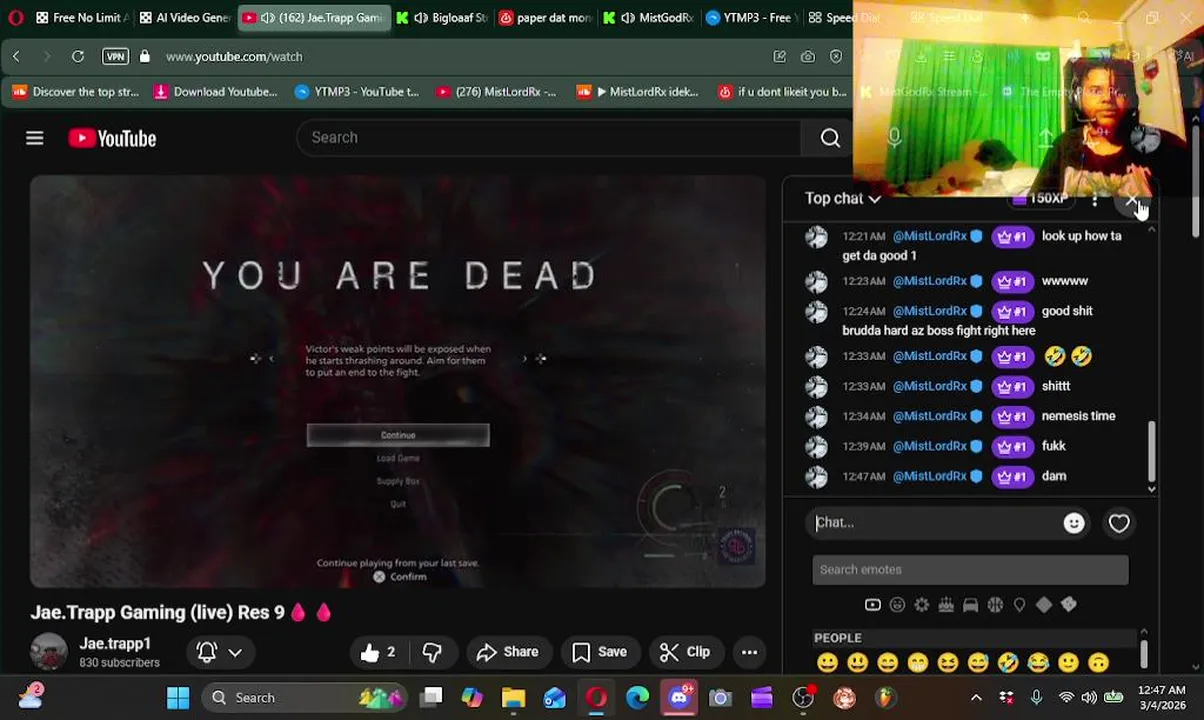Share the video
The height and width of the screenshot is (720, 1204).
508,652
